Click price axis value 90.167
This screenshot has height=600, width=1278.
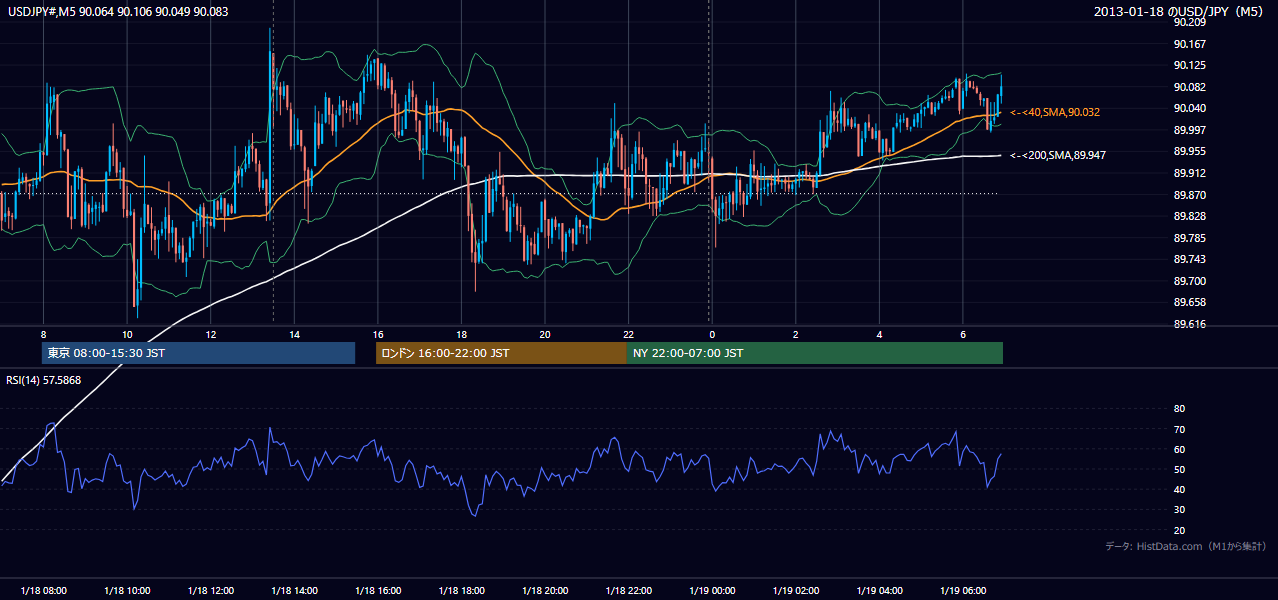click(x=1190, y=44)
